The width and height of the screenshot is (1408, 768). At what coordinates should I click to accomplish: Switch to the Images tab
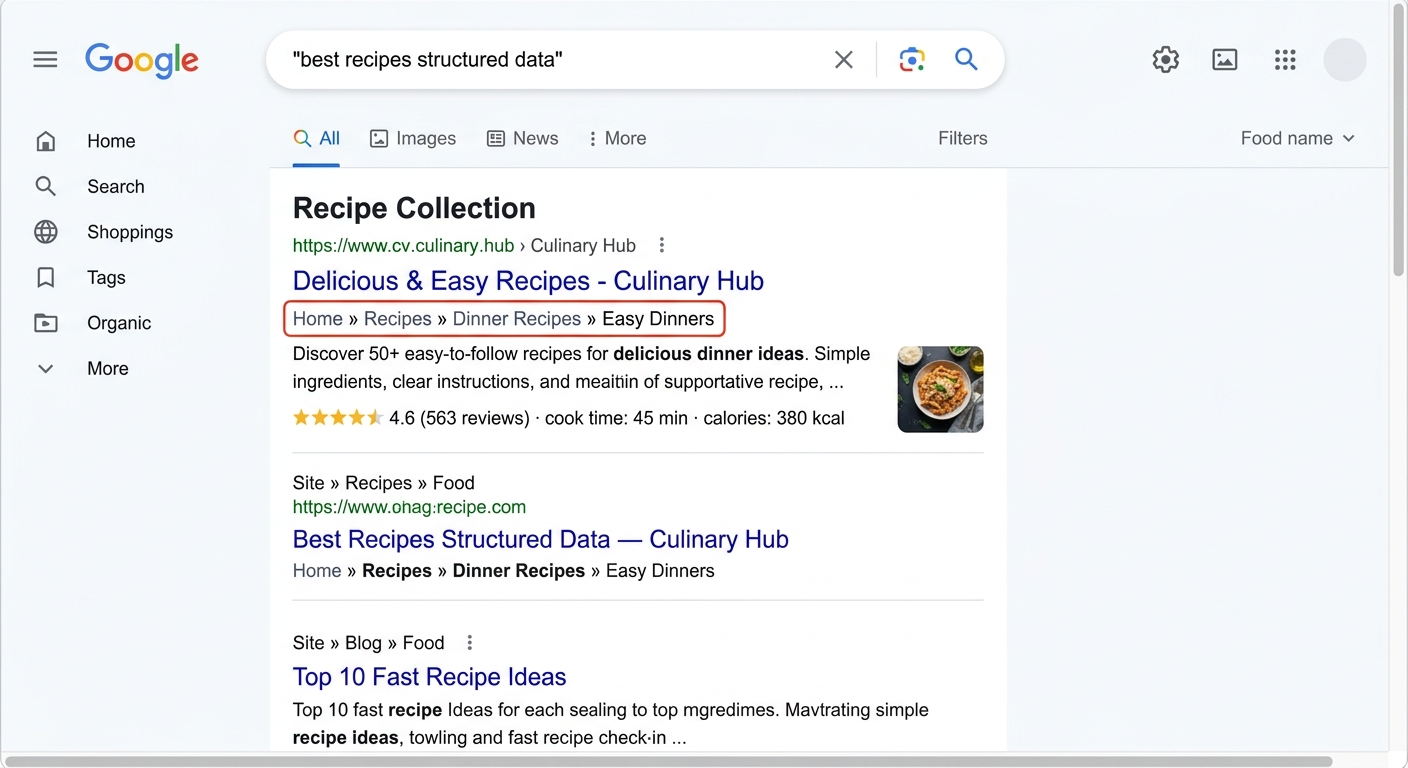click(x=413, y=138)
